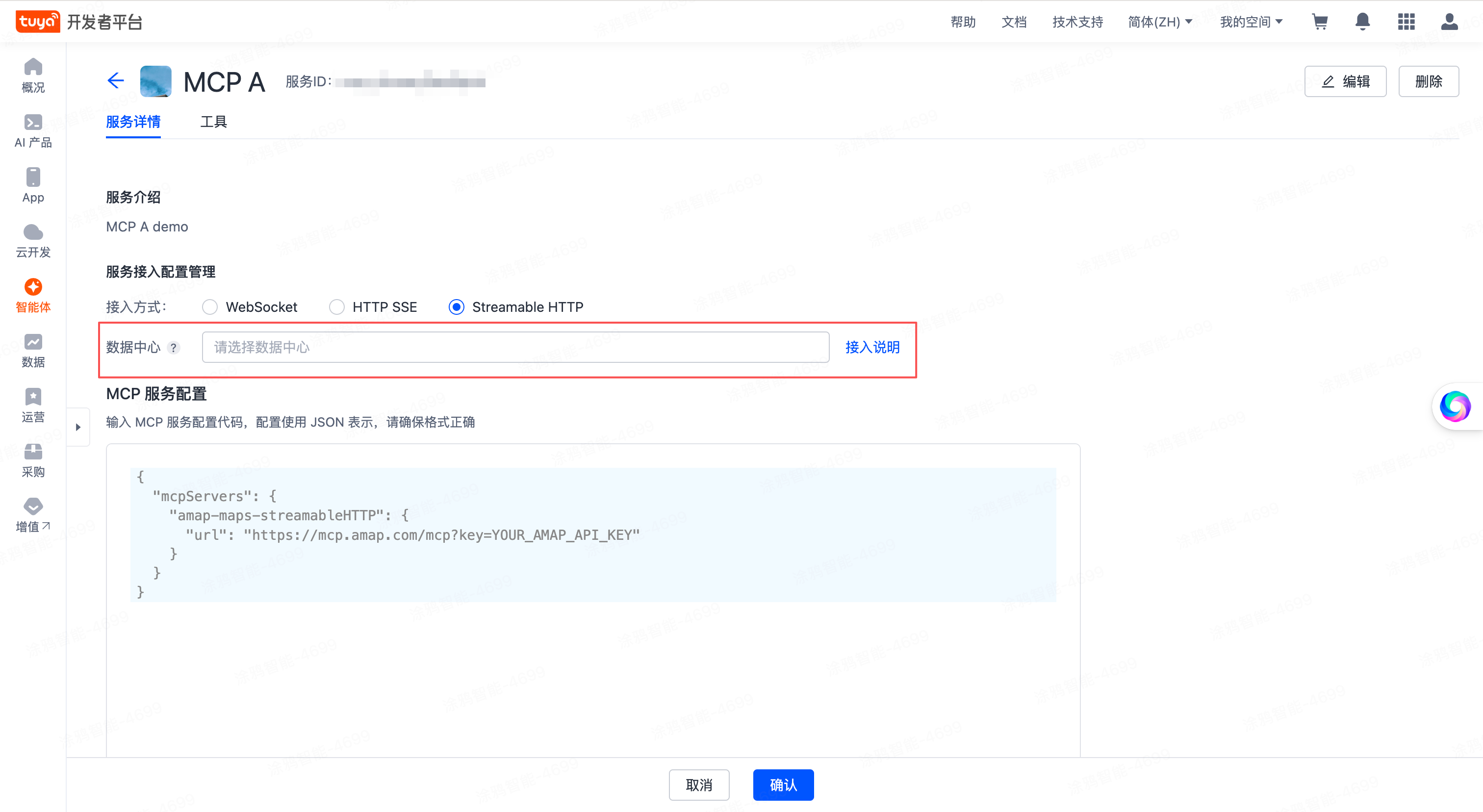This screenshot has width=1483, height=812.
Task: Expand the collapsed sidebar arrow handle
Action: (x=78, y=427)
